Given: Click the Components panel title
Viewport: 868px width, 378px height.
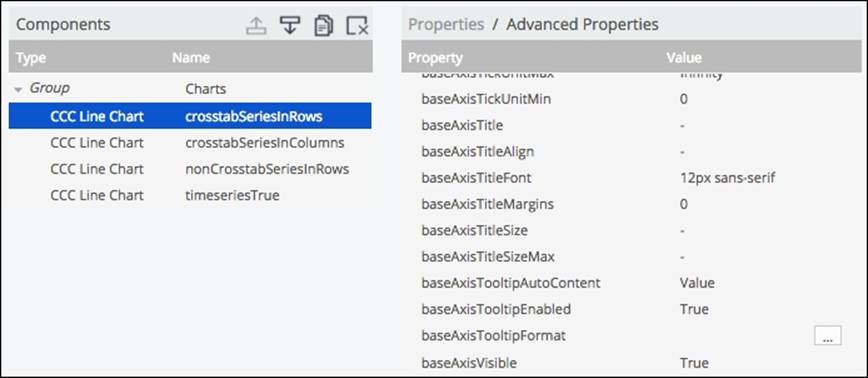Looking at the screenshot, I should (x=63, y=24).
